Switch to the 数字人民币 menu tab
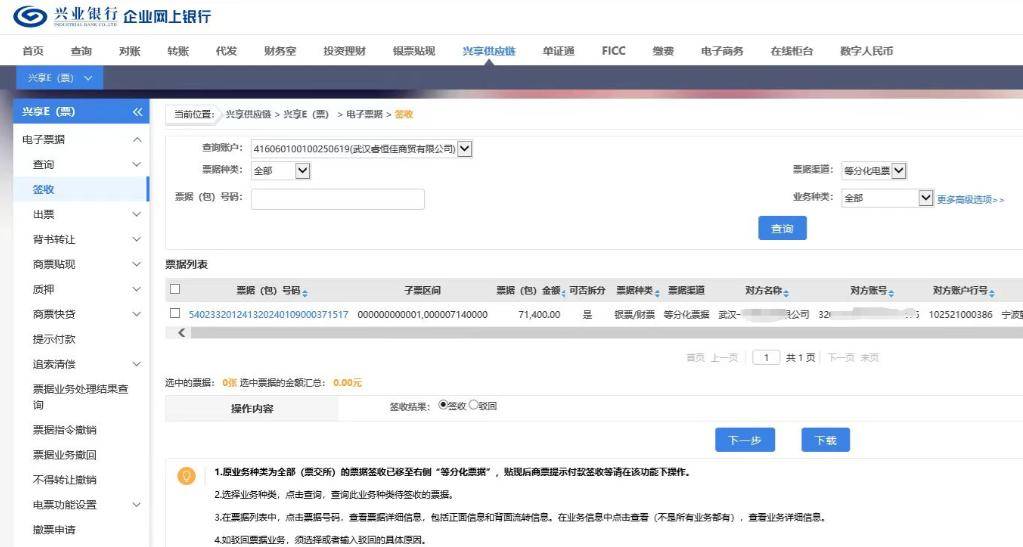 (866, 51)
